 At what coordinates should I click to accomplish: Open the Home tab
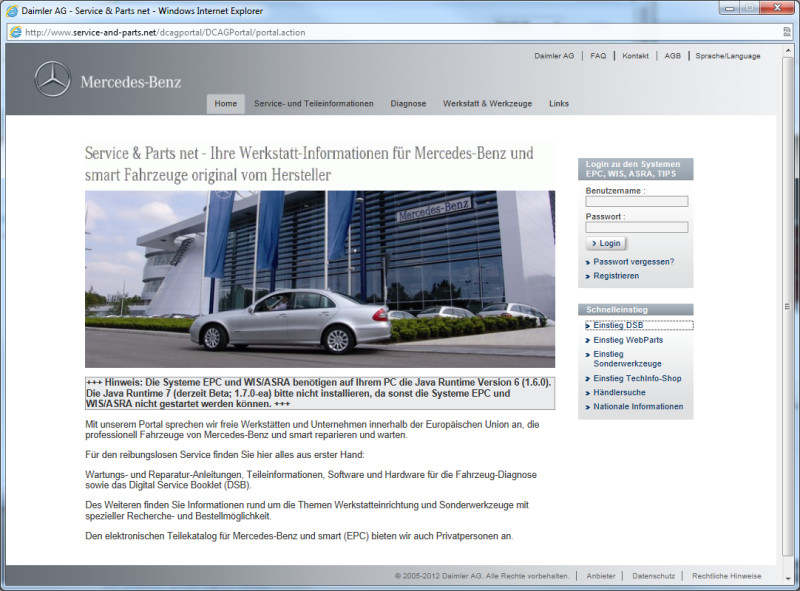pyautogui.click(x=225, y=104)
